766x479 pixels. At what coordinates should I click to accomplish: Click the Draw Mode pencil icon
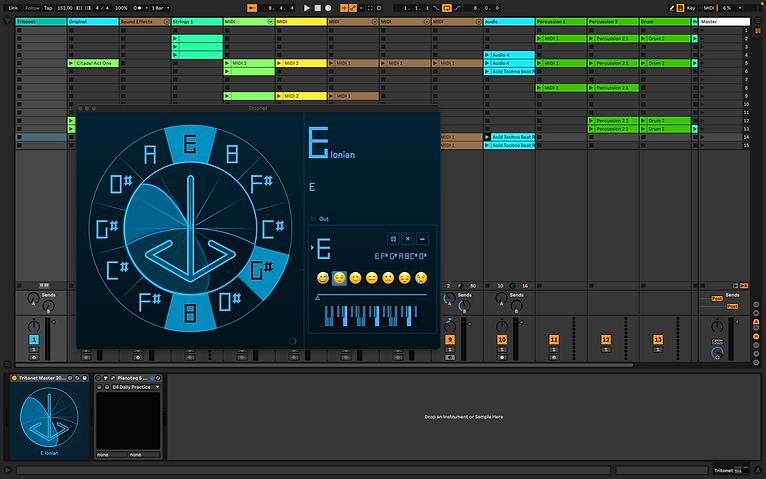[672, 8]
